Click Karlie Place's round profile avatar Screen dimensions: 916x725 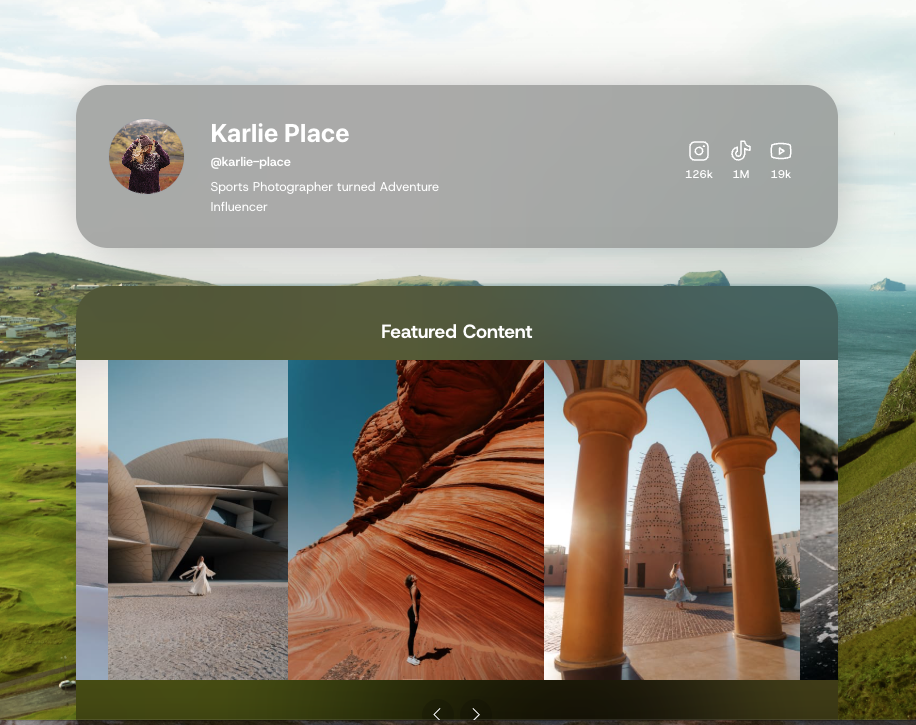147,156
